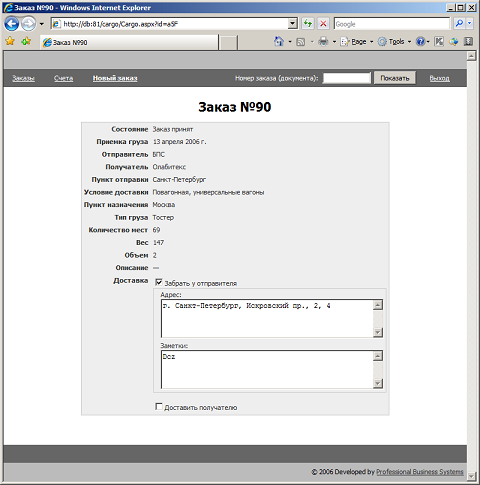Click the globe toolbar icon
The image size is (480, 485).
click(x=454, y=42)
